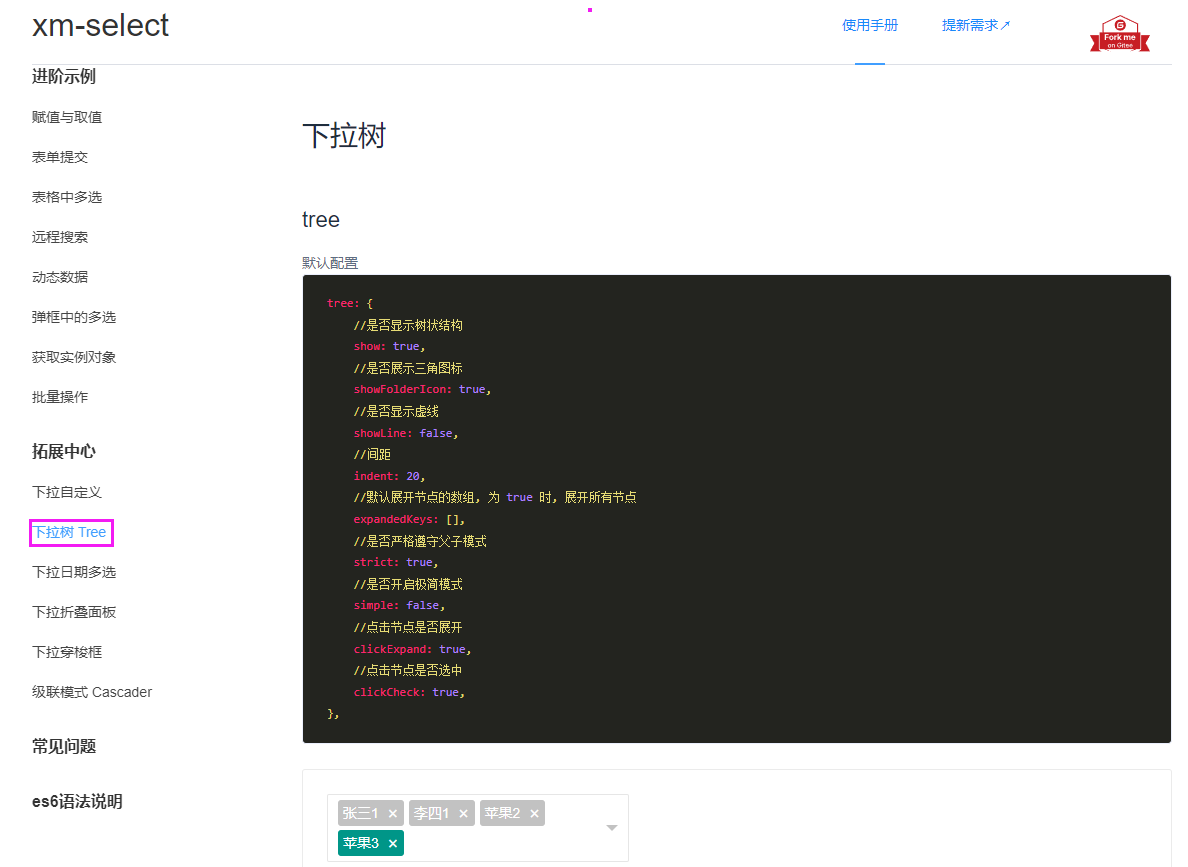Remove the 李四1 tag from the select
The height and width of the screenshot is (867, 1188).
(x=463, y=813)
